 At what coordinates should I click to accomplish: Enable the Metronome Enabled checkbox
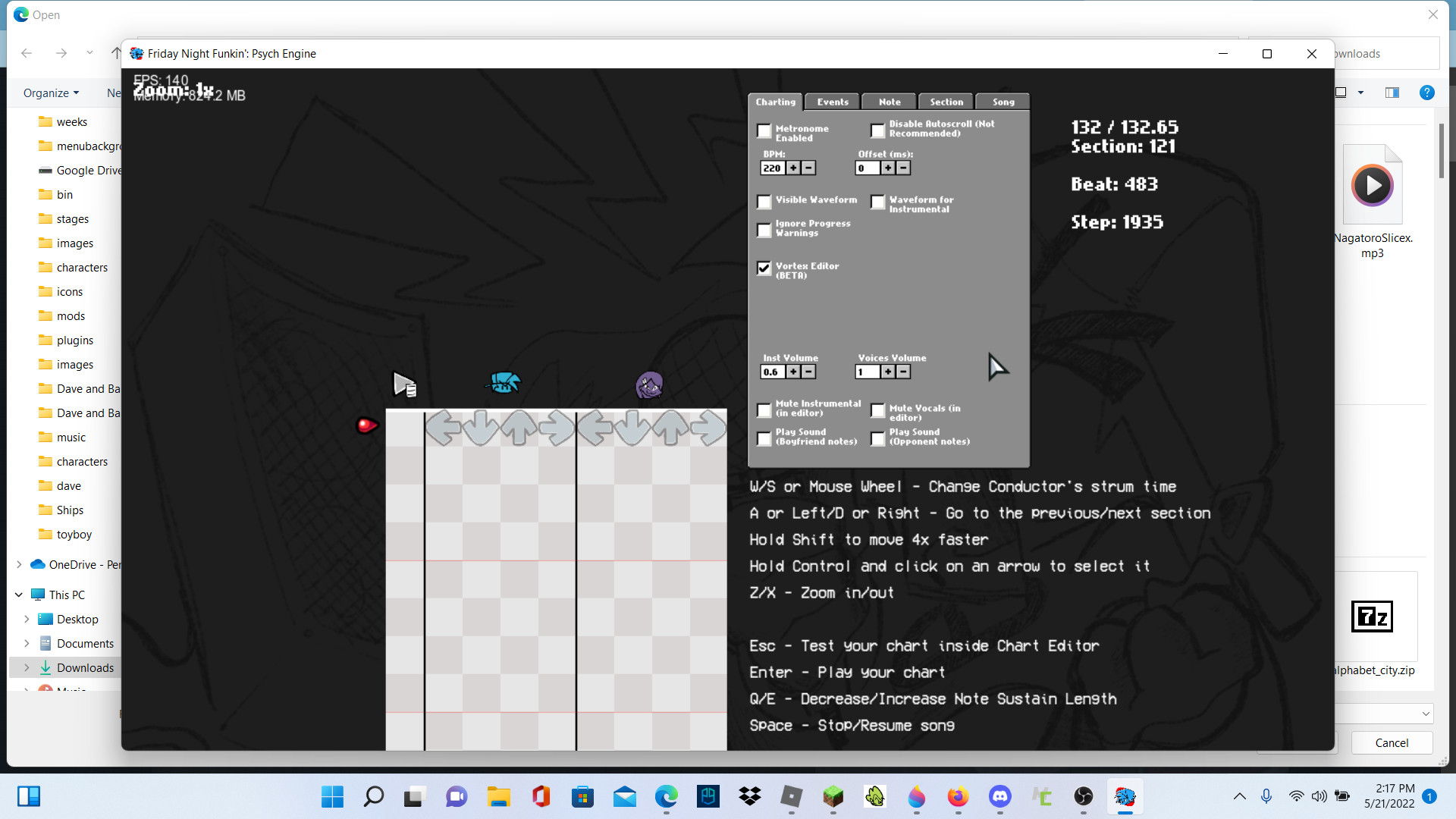pyautogui.click(x=764, y=130)
